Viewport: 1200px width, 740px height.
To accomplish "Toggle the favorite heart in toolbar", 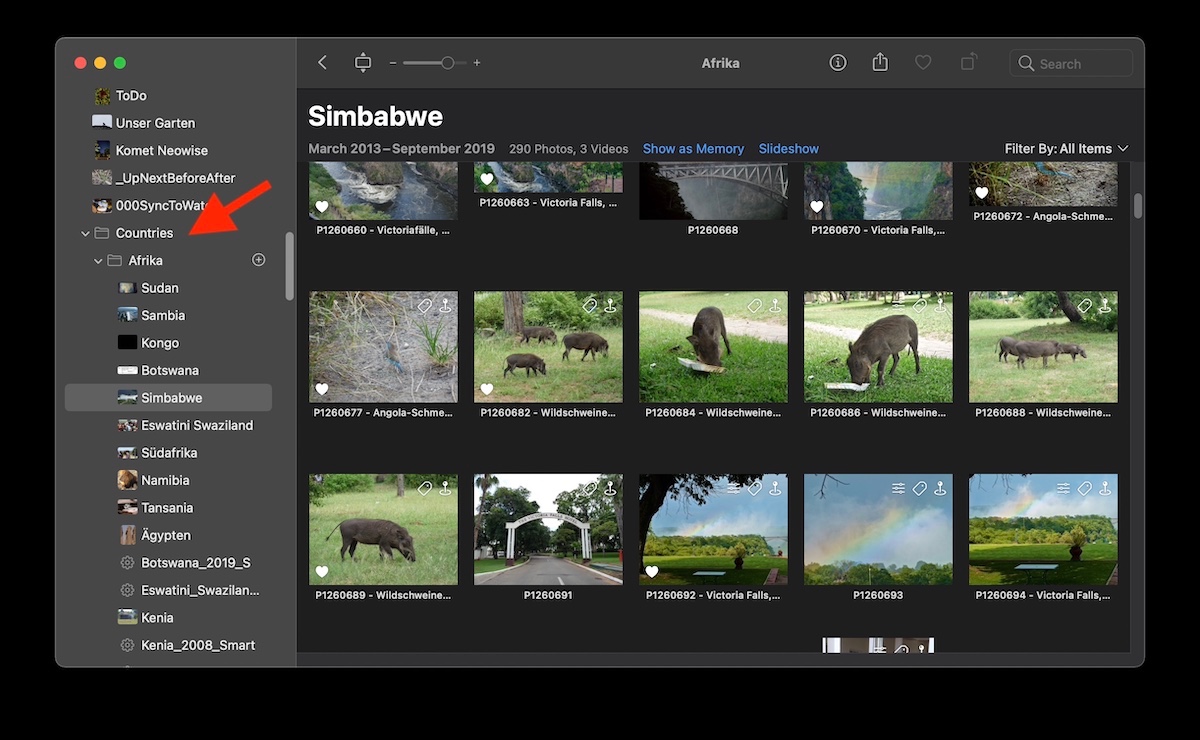I will pyautogui.click(x=923, y=63).
